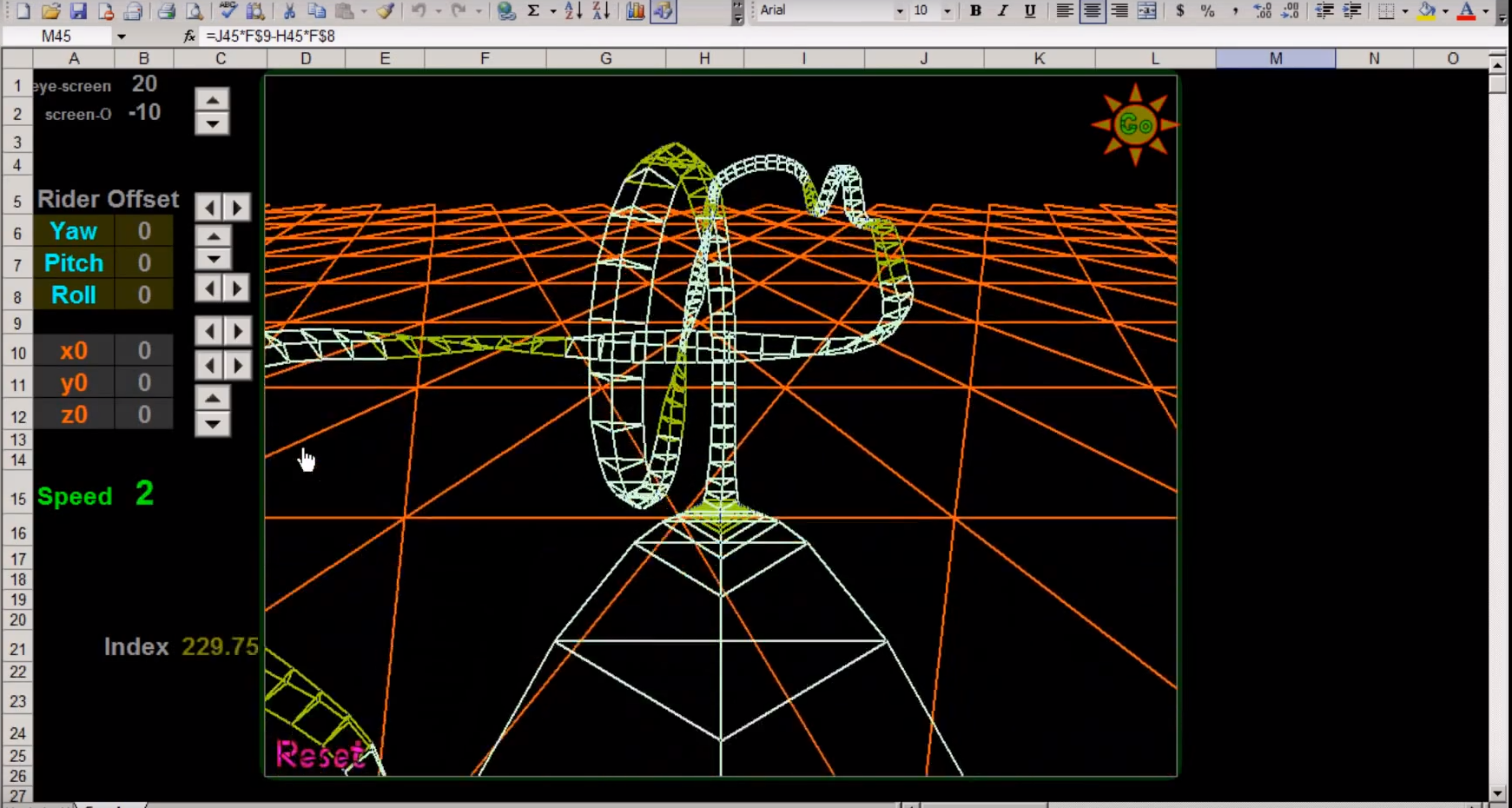Toggle underline formatting
The height and width of the screenshot is (808, 1512).
pyautogui.click(x=1030, y=11)
